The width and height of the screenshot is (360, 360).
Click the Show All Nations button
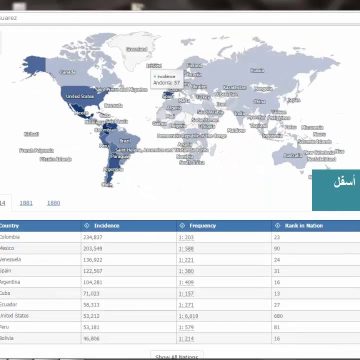point(177,355)
